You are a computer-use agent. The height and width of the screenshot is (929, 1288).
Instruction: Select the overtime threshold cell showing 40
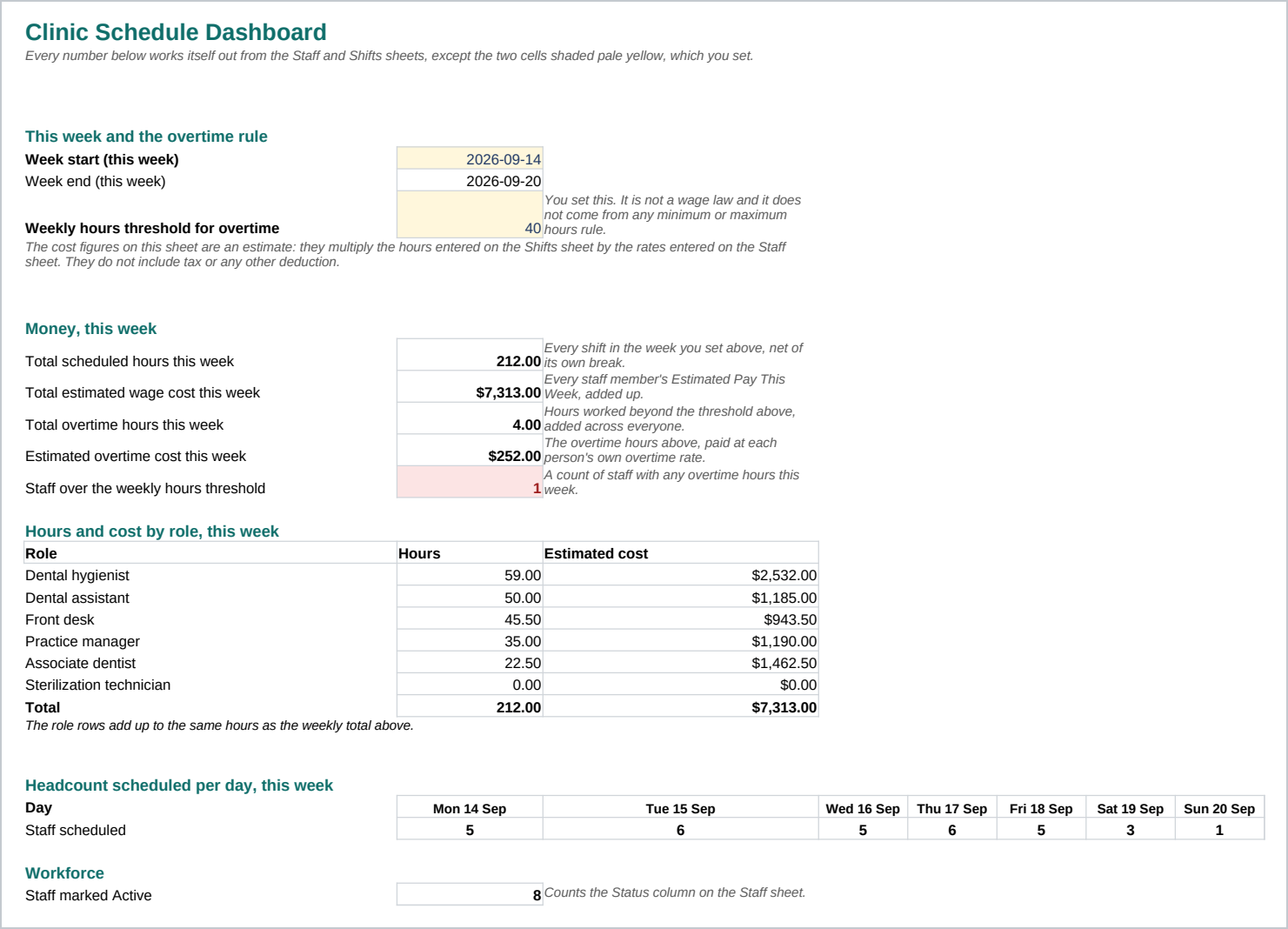[470, 214]
